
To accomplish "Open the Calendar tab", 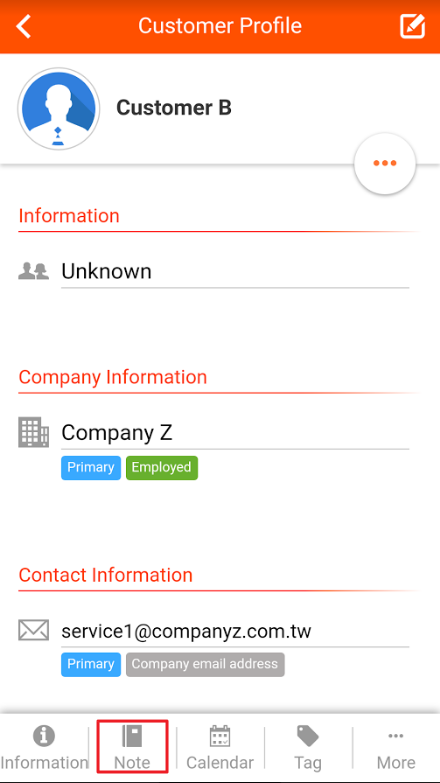I will (220, 748).
